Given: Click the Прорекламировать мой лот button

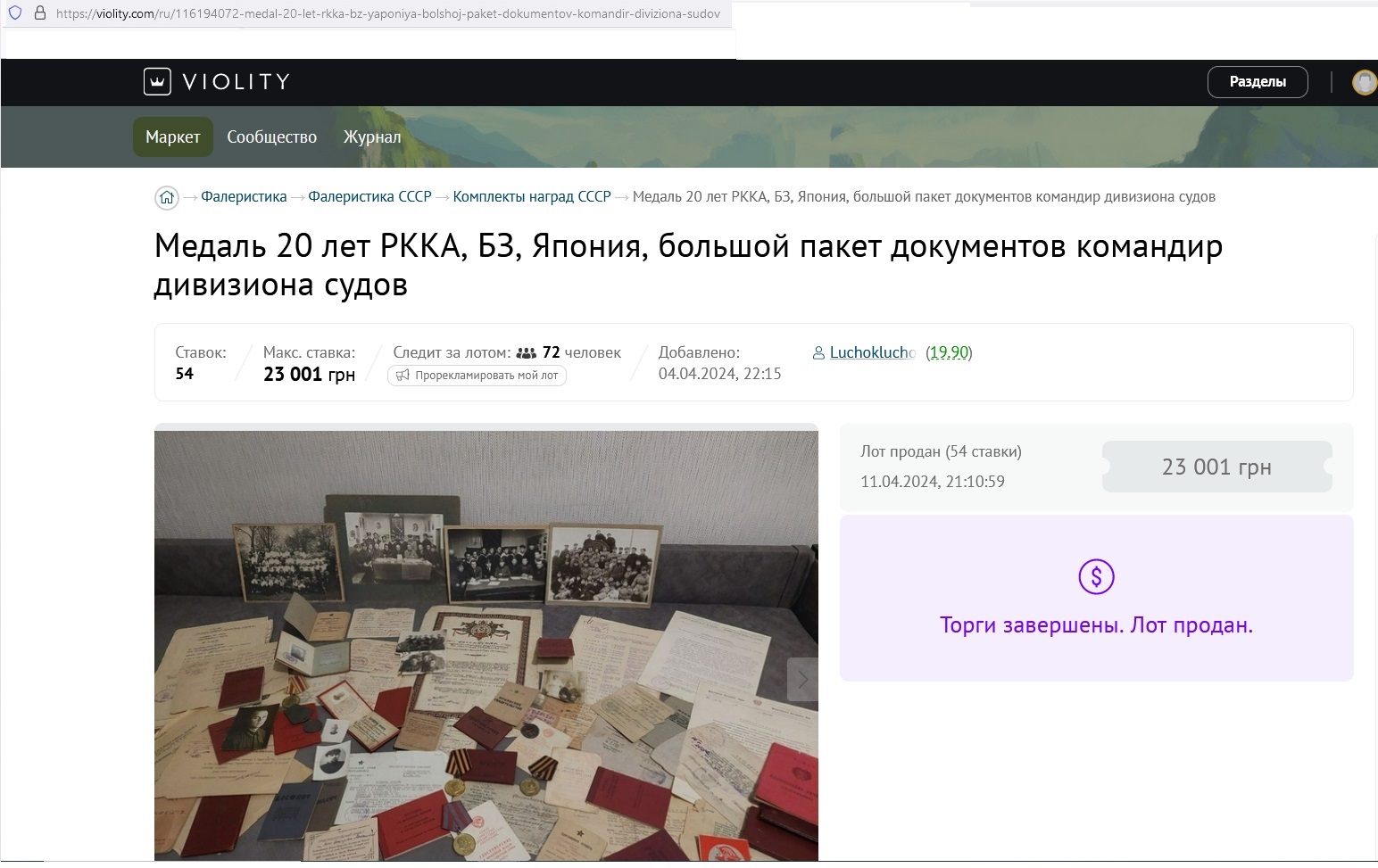Looking at the screenshot, I should coord(477,376).
